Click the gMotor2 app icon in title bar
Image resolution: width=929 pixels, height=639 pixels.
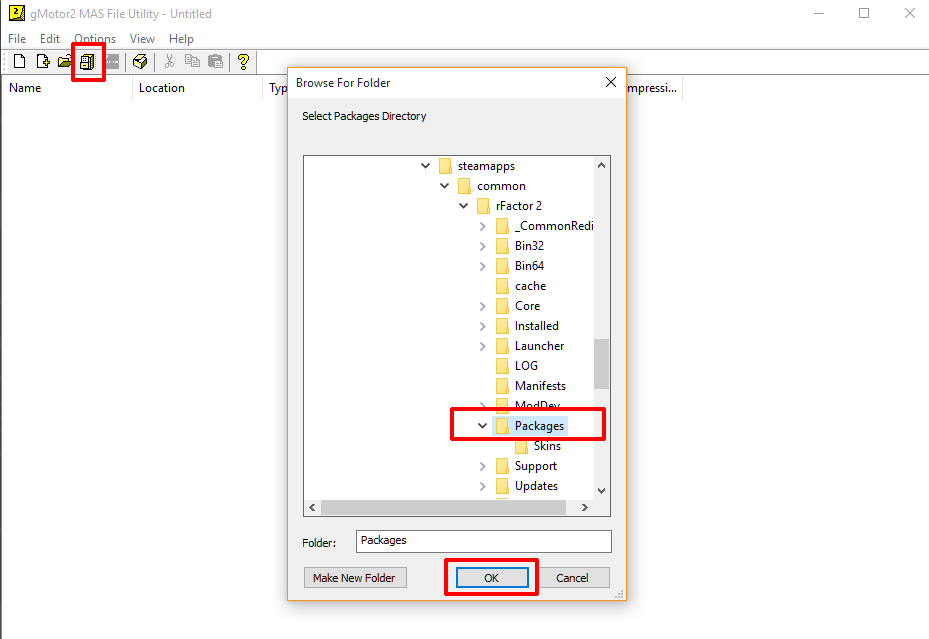click(x=17, y=12)
